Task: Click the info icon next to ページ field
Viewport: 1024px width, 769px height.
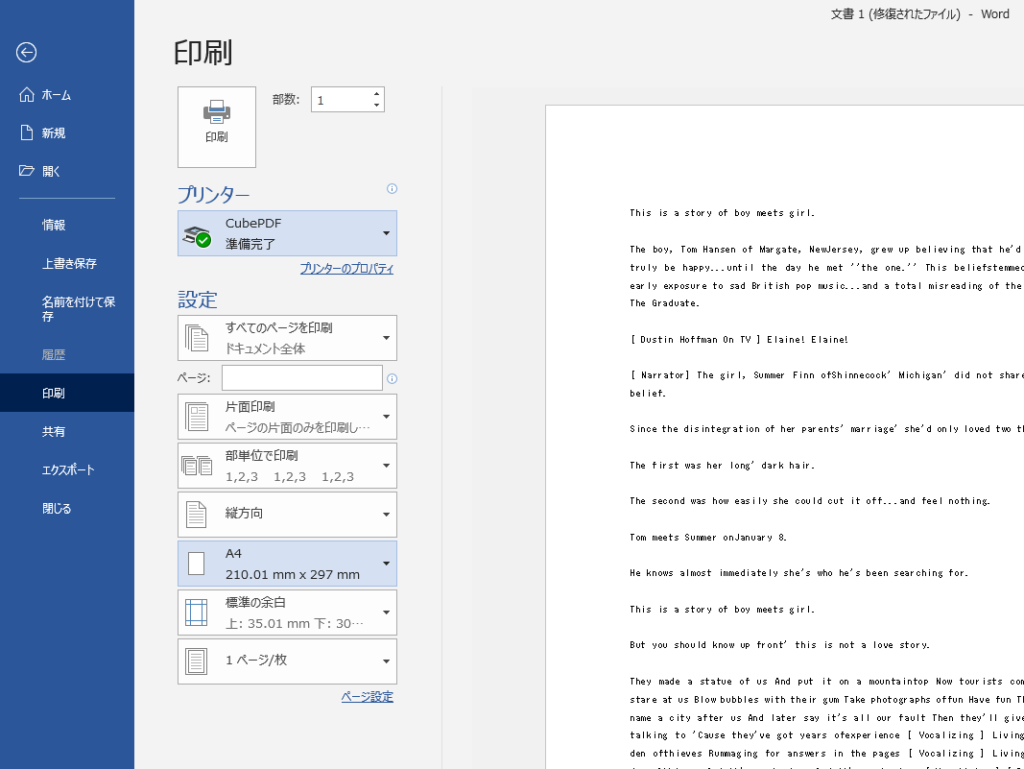Action: pos(392,379)
